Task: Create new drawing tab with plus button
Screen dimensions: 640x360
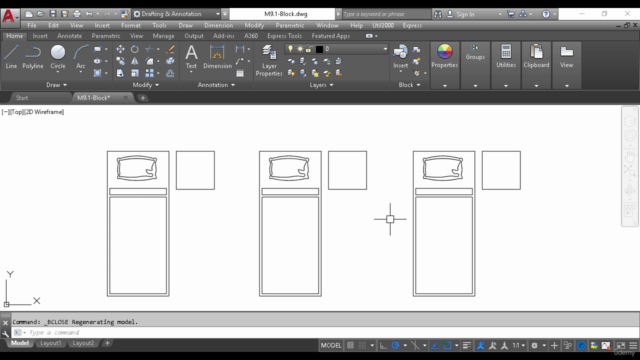Action: pos(142,98)
